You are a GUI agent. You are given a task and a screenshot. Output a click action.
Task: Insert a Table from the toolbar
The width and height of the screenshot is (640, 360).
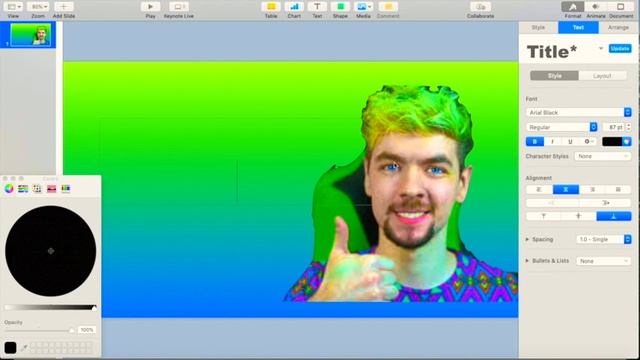[x=271, y=7]
